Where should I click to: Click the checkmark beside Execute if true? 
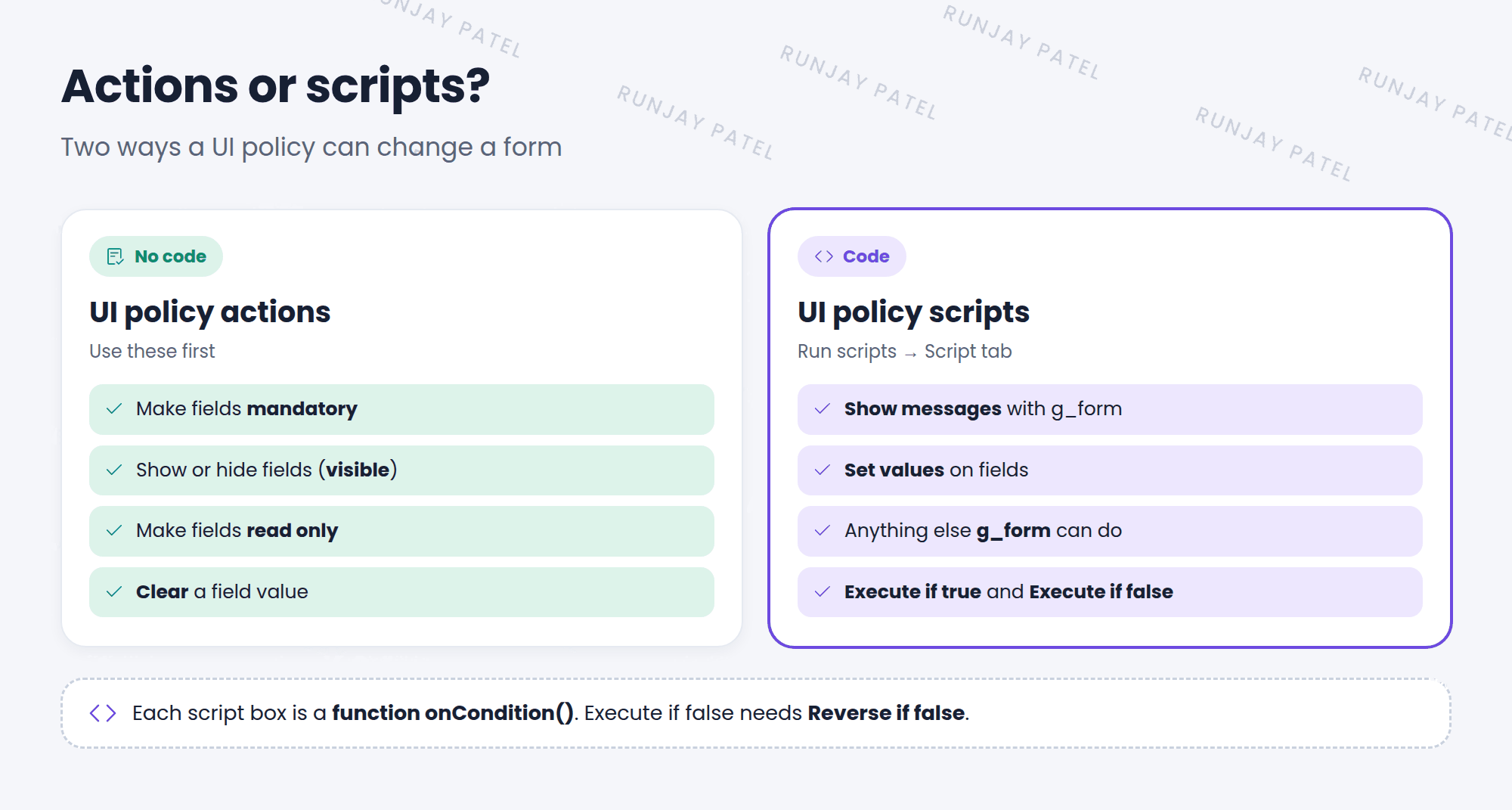pos(823,592)
